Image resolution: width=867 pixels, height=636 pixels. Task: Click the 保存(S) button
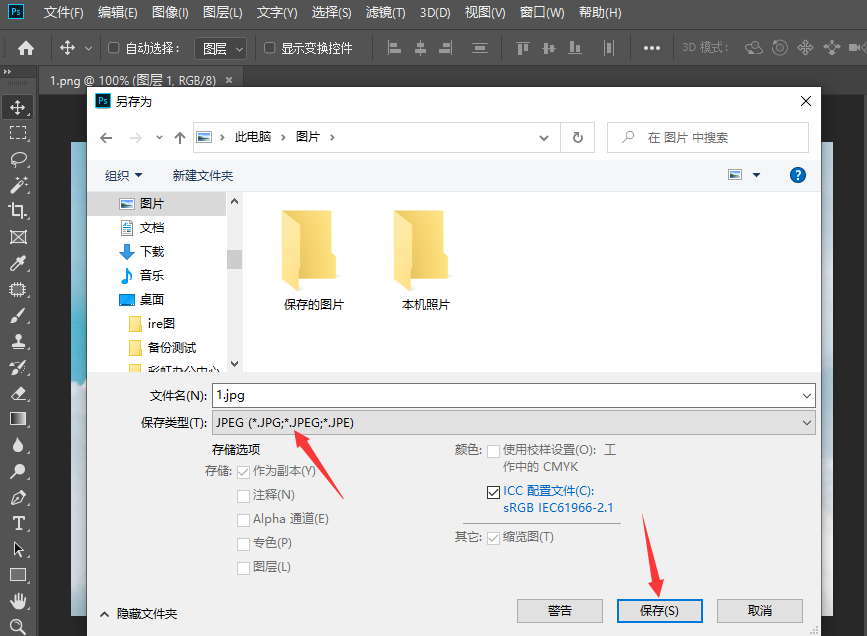pyautogui.click(x=659, y=610)
